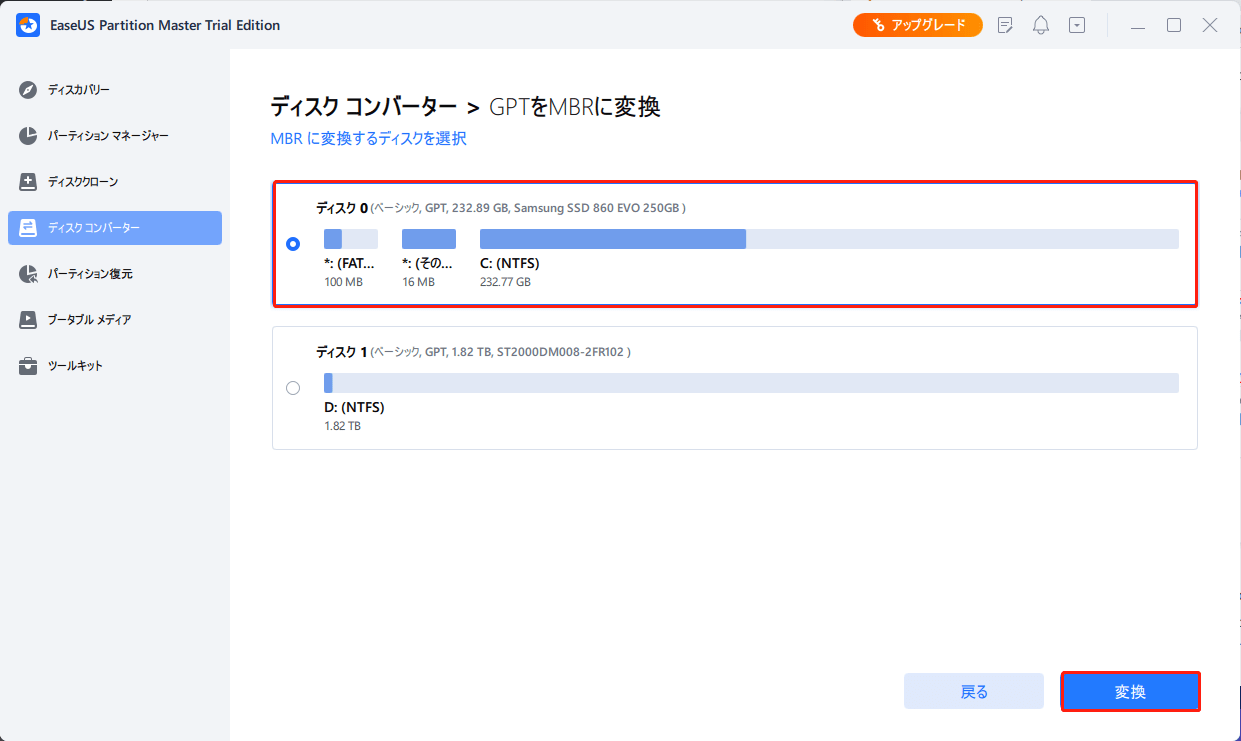1241x741 pixels.
Task: Click the C: (NTFS) partition usage bar
Action: click(828, 239)
